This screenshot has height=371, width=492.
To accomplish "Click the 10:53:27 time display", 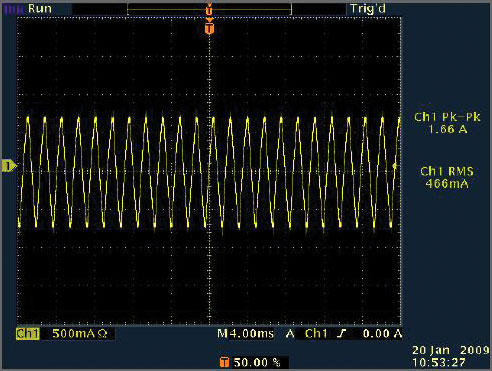I will (439, 363).
